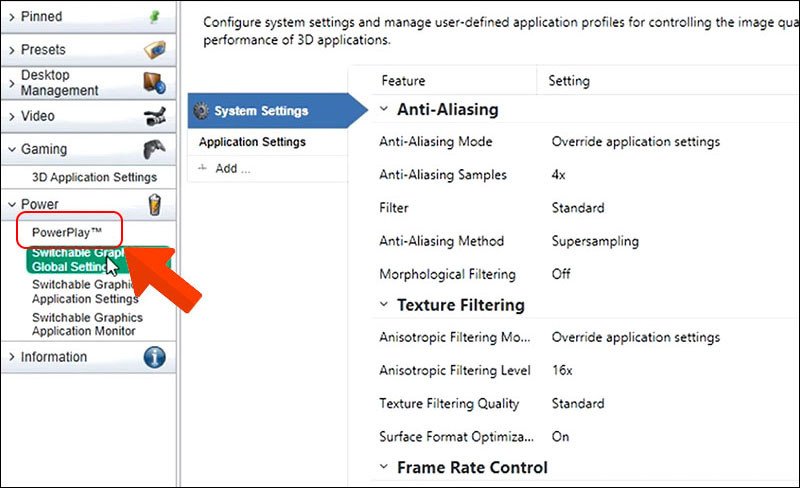This screenshot has width=800, height=488.
Task: Collapse the Frame Rate Control section
Action: tap(384, 467)
